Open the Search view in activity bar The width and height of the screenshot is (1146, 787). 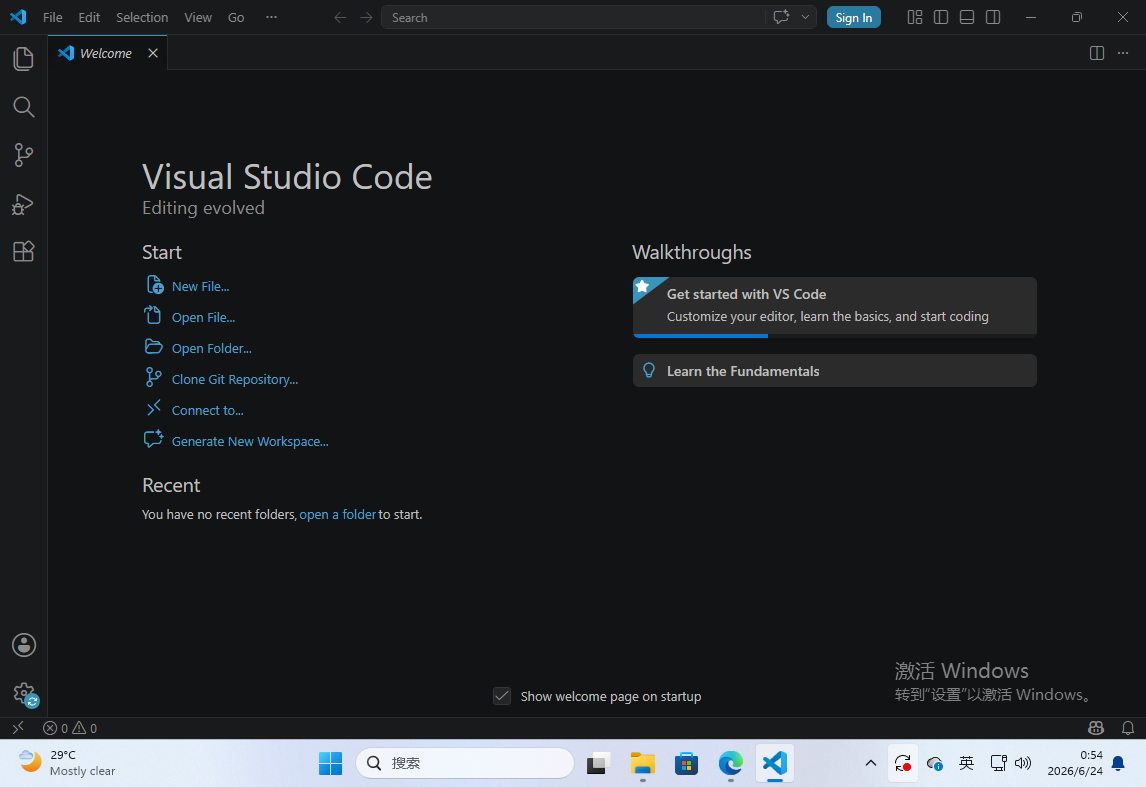23,107
